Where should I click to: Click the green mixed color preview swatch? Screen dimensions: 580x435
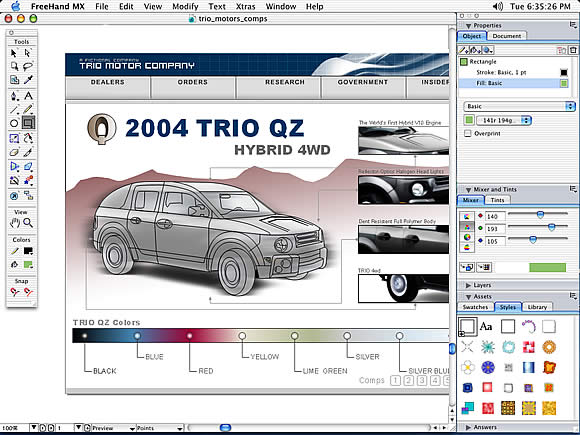point(547,267)
